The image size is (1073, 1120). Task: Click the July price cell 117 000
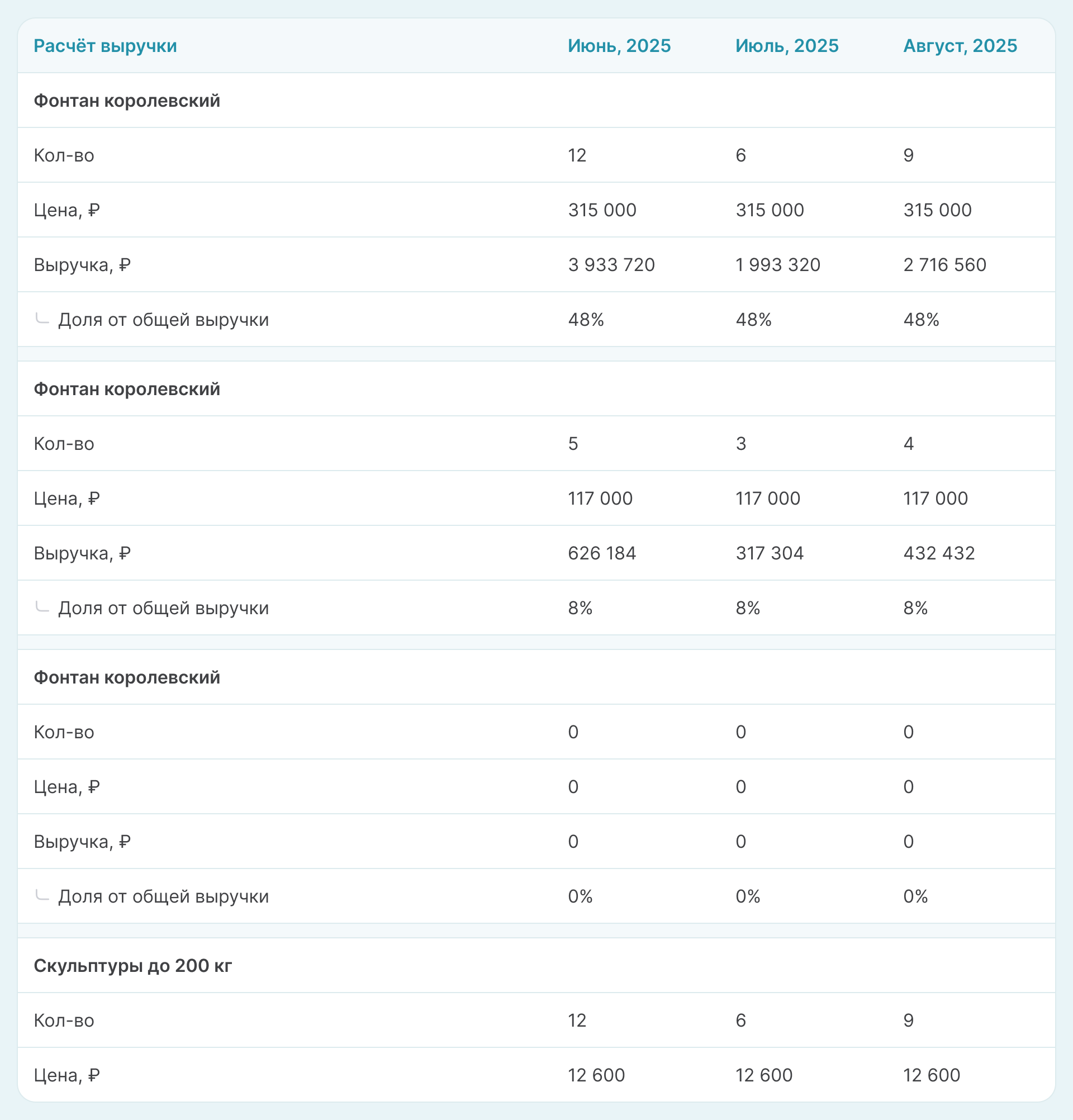tap(768, 499)
